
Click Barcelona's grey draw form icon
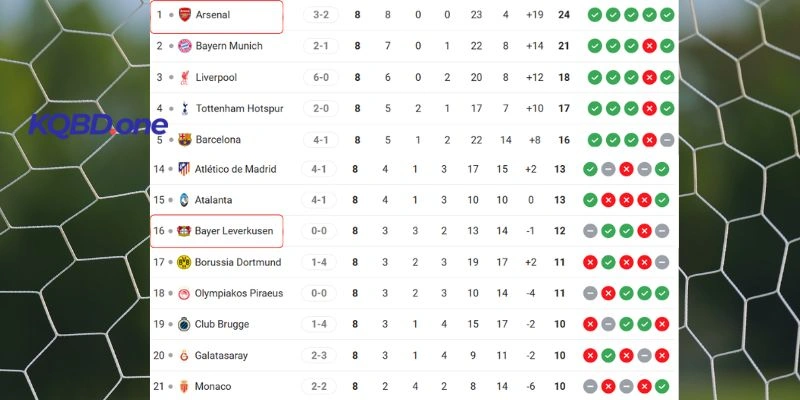[x=666, y=139]
